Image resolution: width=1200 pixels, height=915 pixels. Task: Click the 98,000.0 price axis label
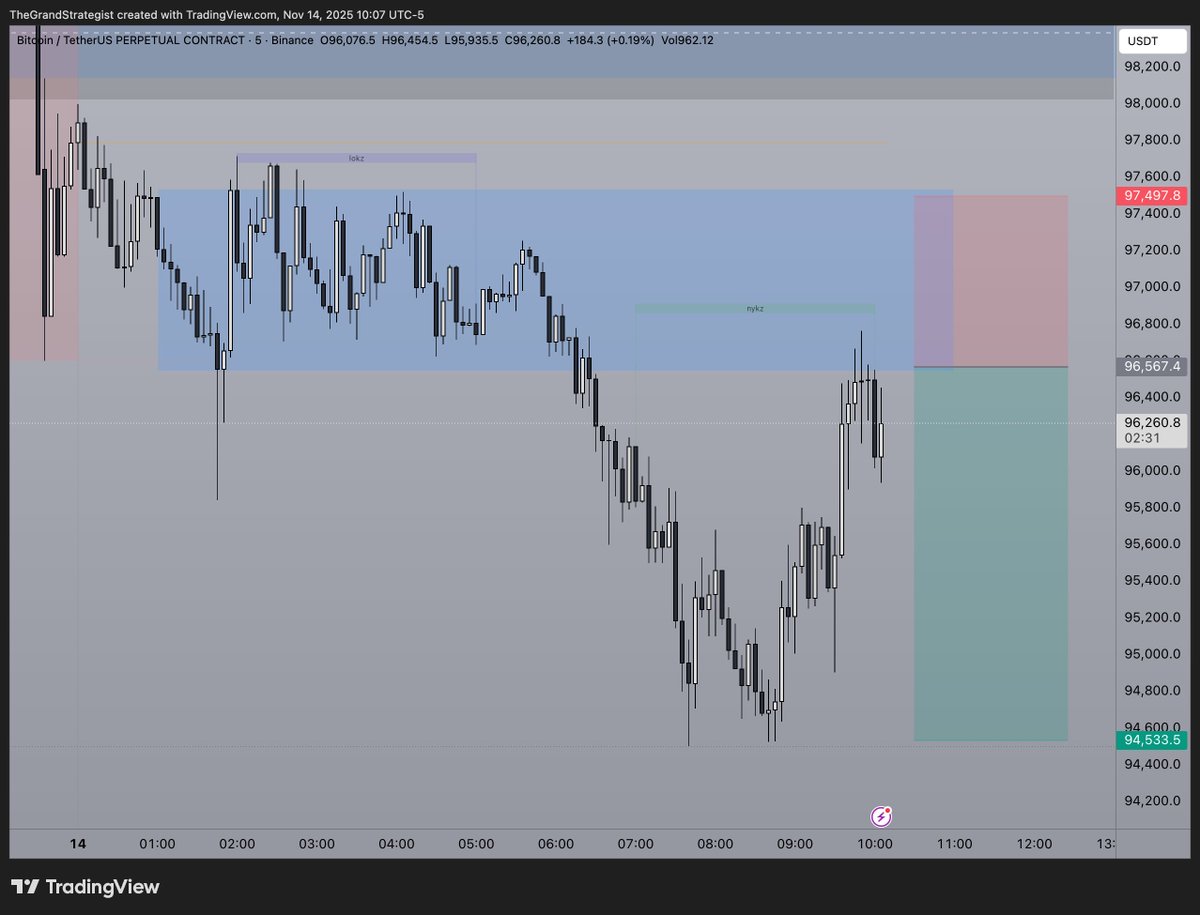click(x=1153, y=103)
